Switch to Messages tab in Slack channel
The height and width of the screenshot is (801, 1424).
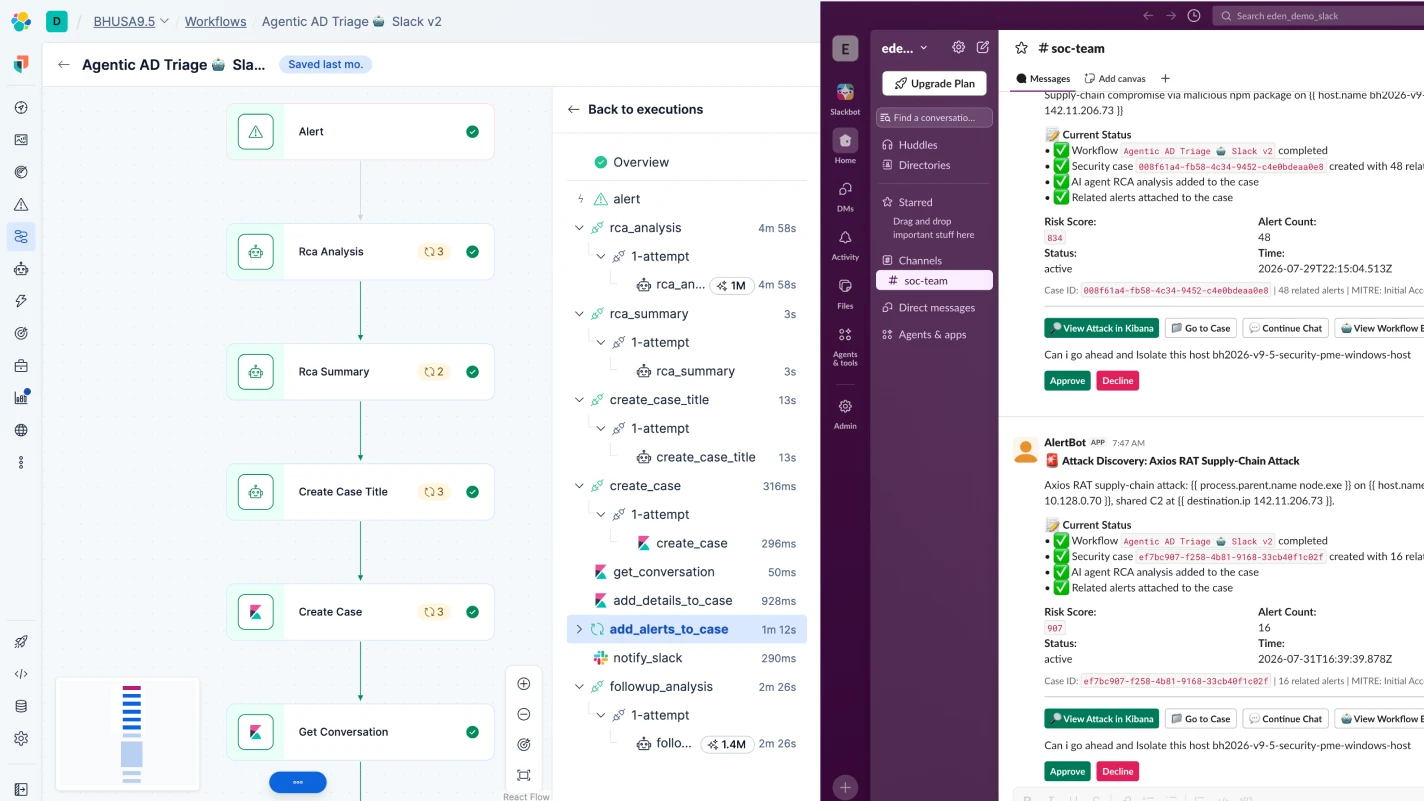(x=1043, y=78)
